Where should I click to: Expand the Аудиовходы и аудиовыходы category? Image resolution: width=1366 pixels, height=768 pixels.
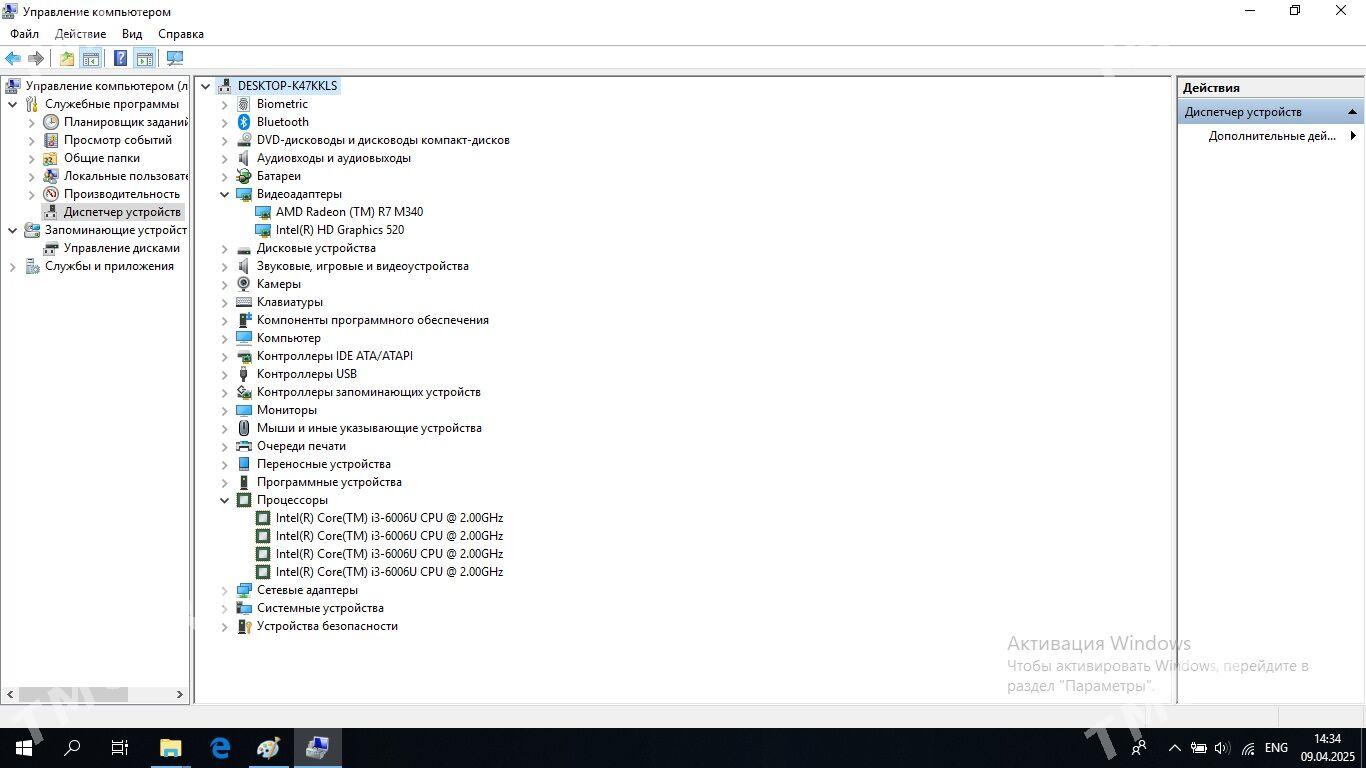tap(225, 158)
